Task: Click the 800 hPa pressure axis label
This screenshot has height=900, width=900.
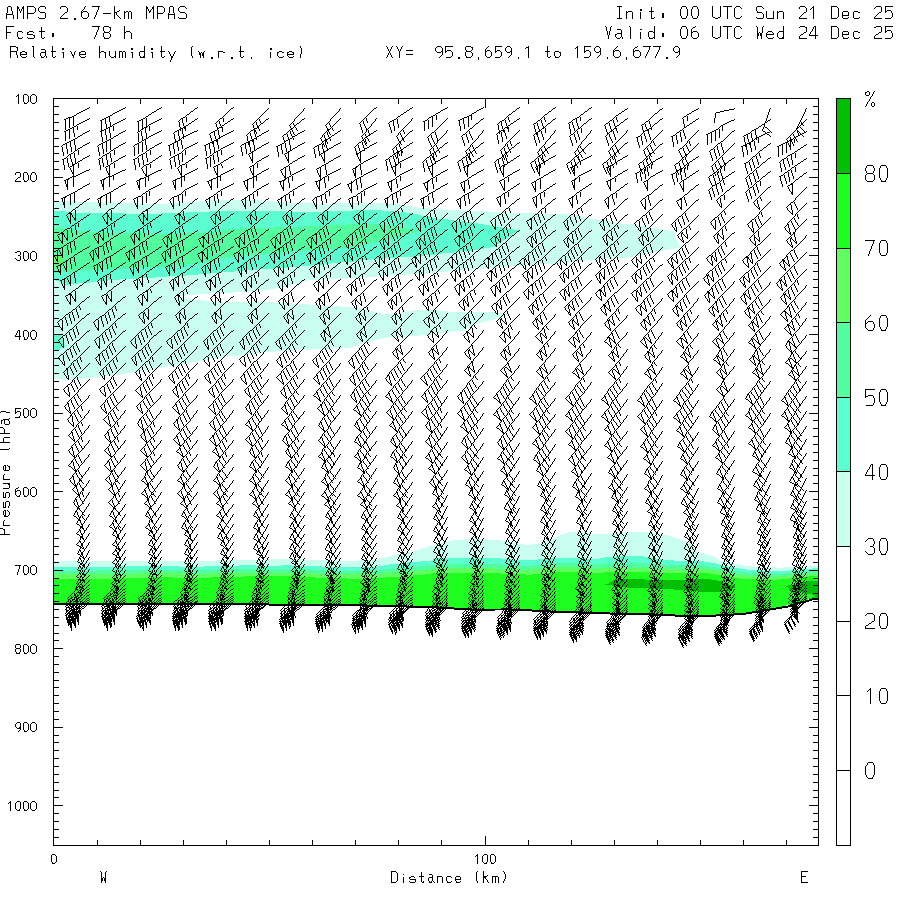Action: click(x=26, y=649)
